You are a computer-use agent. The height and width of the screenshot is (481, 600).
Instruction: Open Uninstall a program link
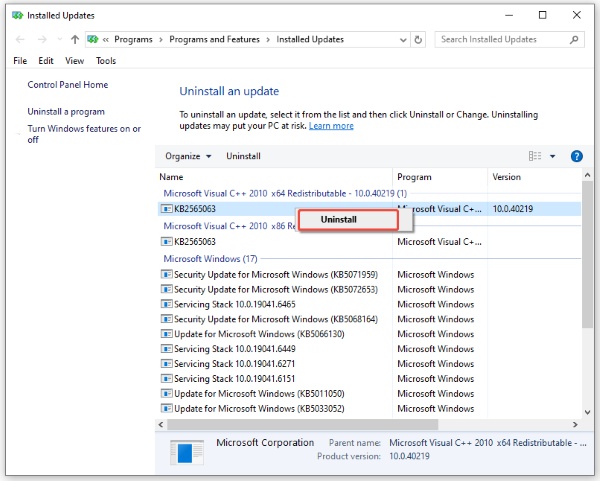click(x=66, y=112)
